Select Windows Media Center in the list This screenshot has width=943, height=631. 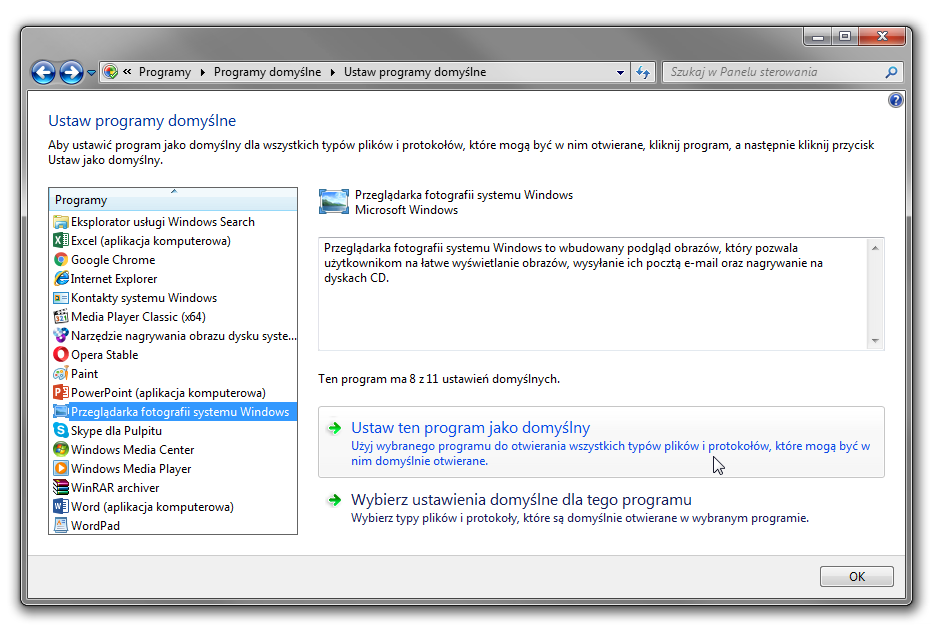(x=173, y=449)
